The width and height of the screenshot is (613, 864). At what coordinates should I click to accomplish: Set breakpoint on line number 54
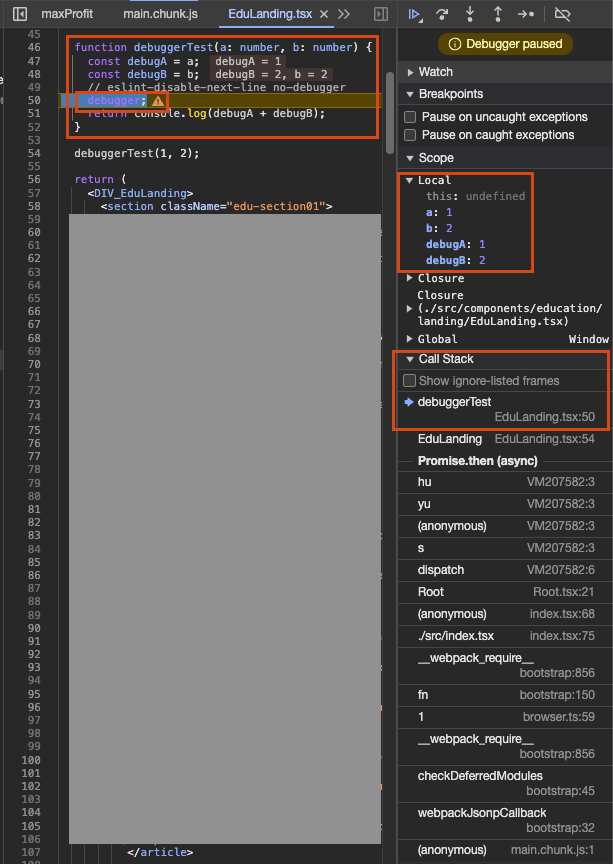pyautogui.click(x=34, y=153)
